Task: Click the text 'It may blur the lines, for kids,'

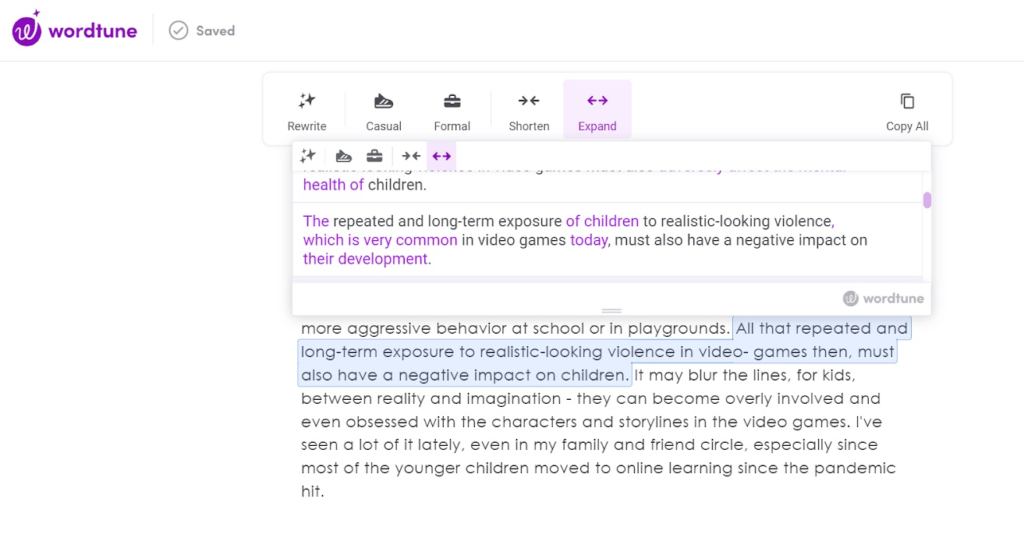Action: coord(744,375)
